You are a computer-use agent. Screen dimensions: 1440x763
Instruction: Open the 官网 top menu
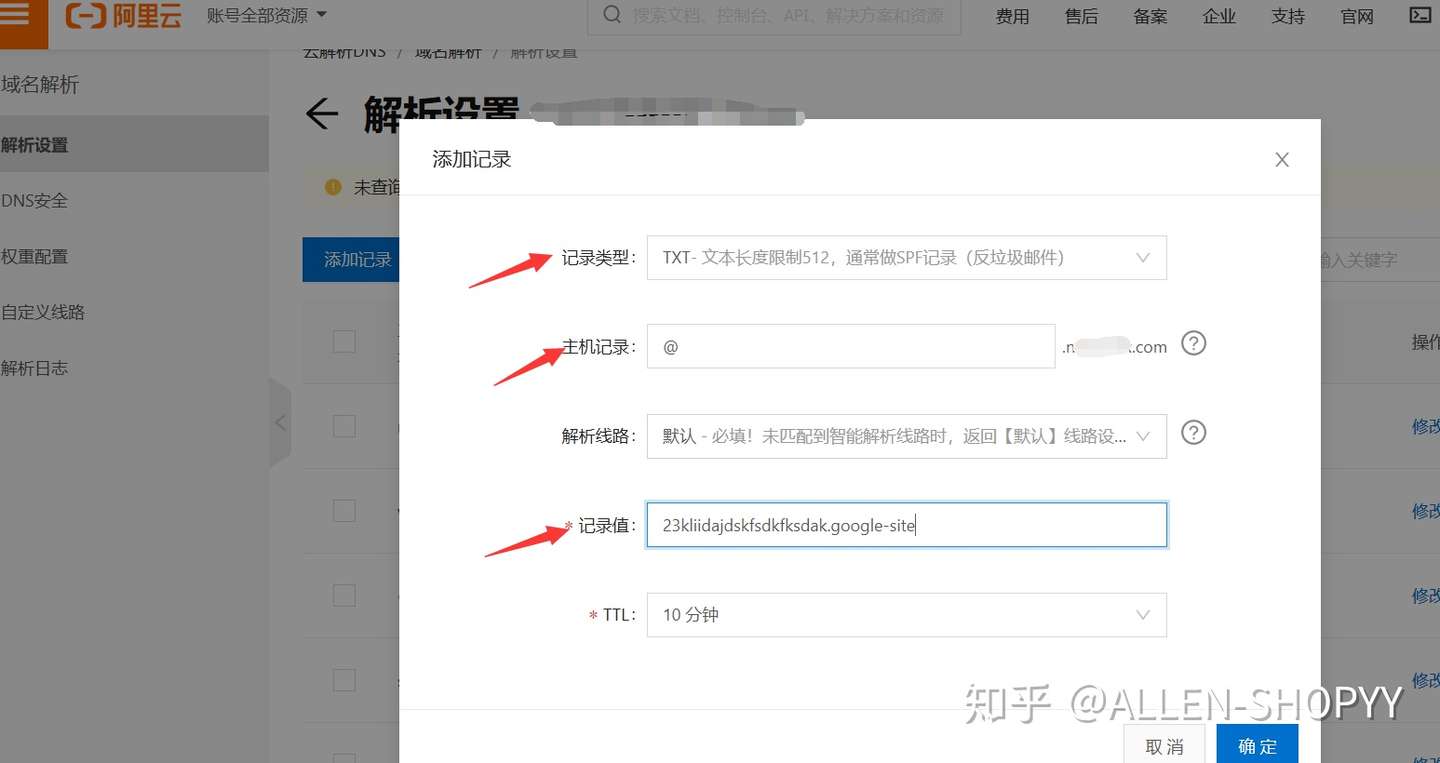1357,16
